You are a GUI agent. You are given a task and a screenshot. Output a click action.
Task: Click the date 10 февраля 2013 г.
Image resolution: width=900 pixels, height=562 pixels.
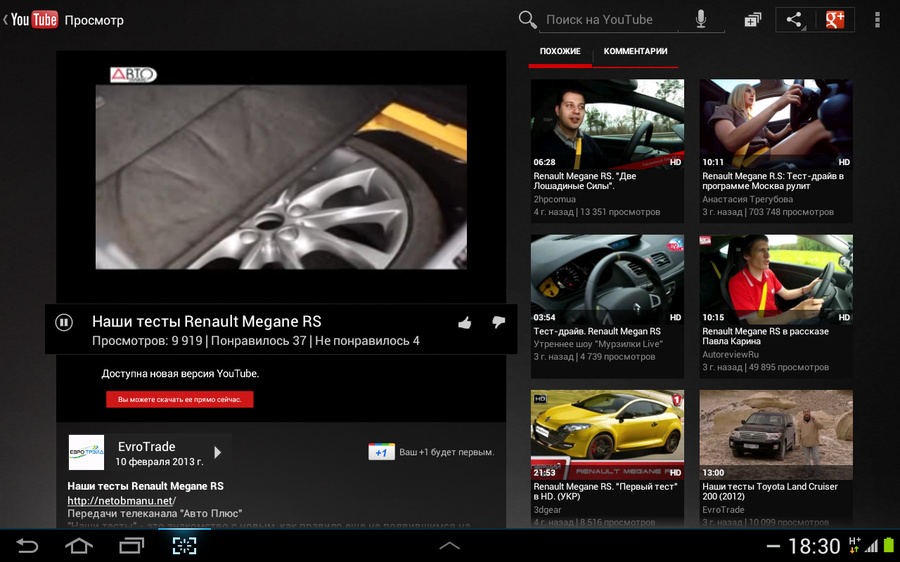pos(160,462)
